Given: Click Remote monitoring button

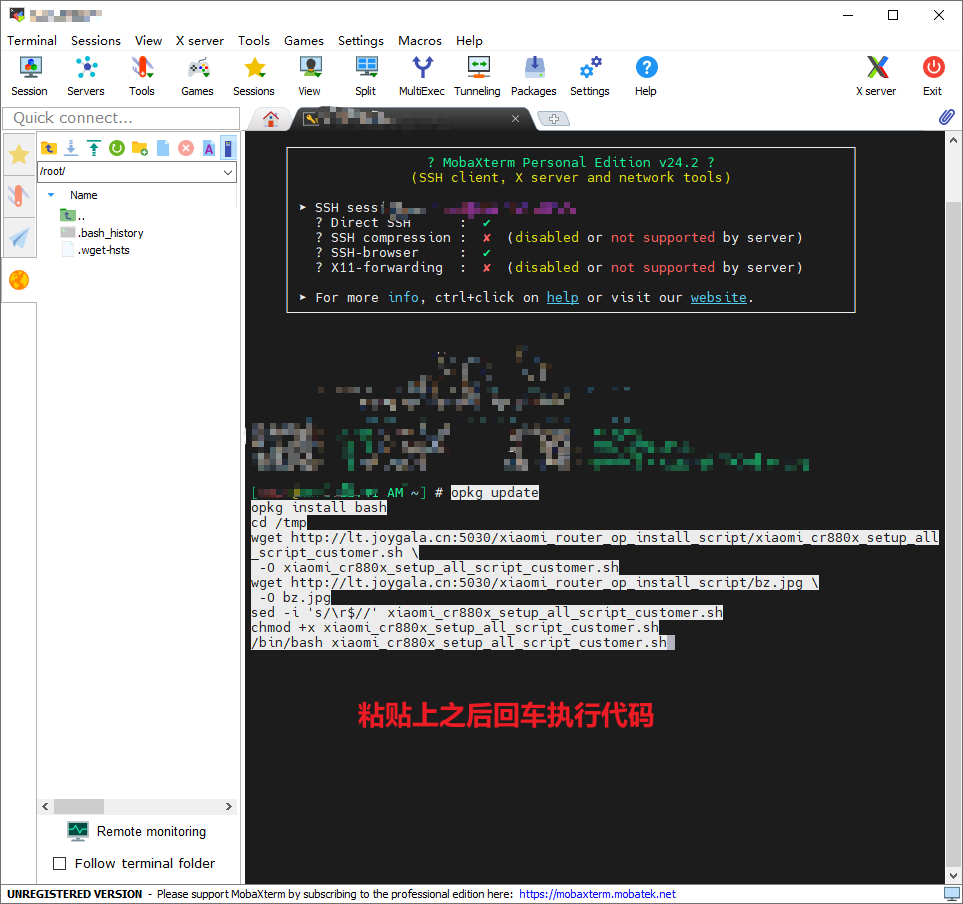Looking at the screenshot, I should point(137,831).
